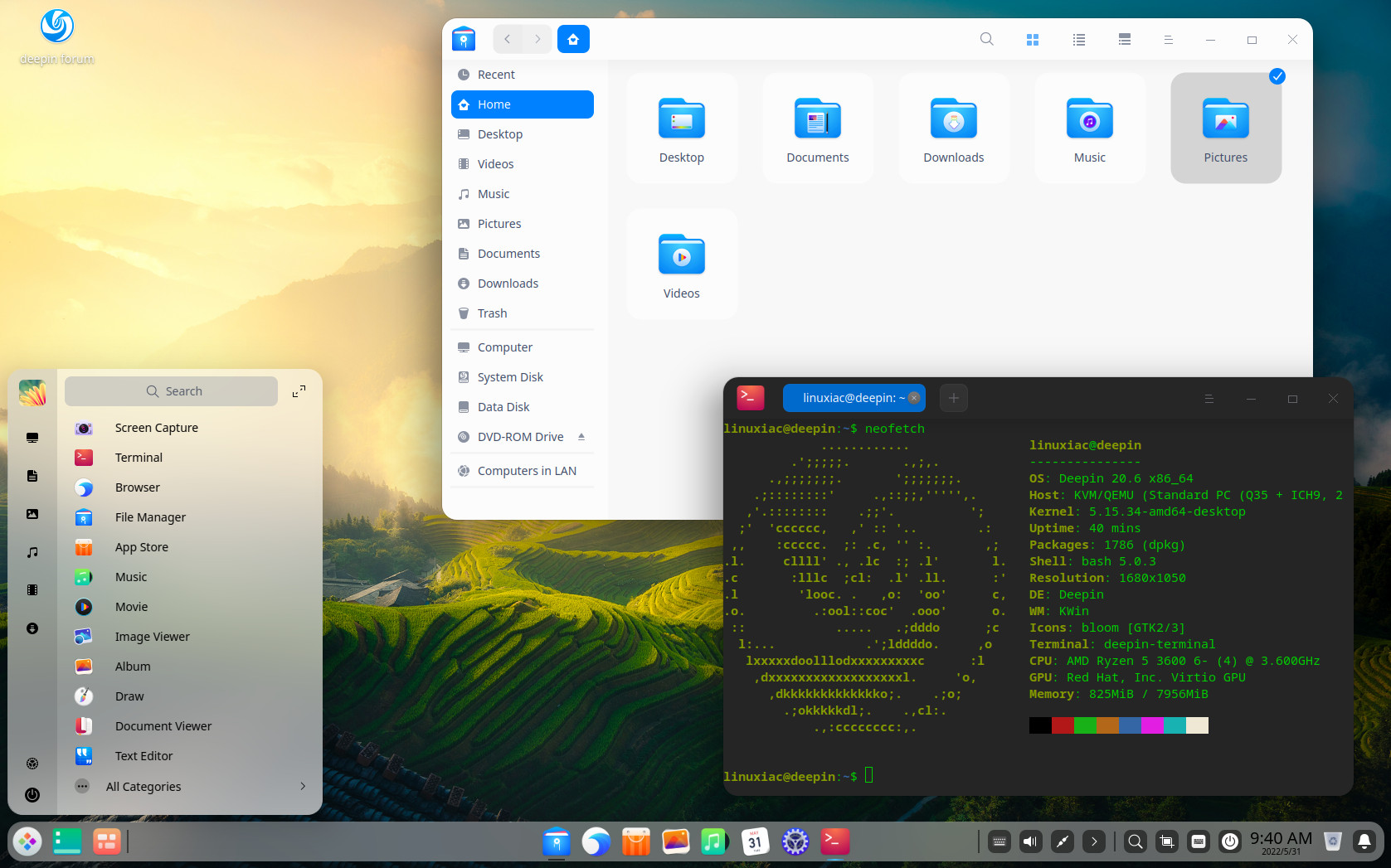The height and width of the screenshot is (868, 1391).
Task: Close the linuxiac@deepin terminal tab
Action: (x=914, y=398)
